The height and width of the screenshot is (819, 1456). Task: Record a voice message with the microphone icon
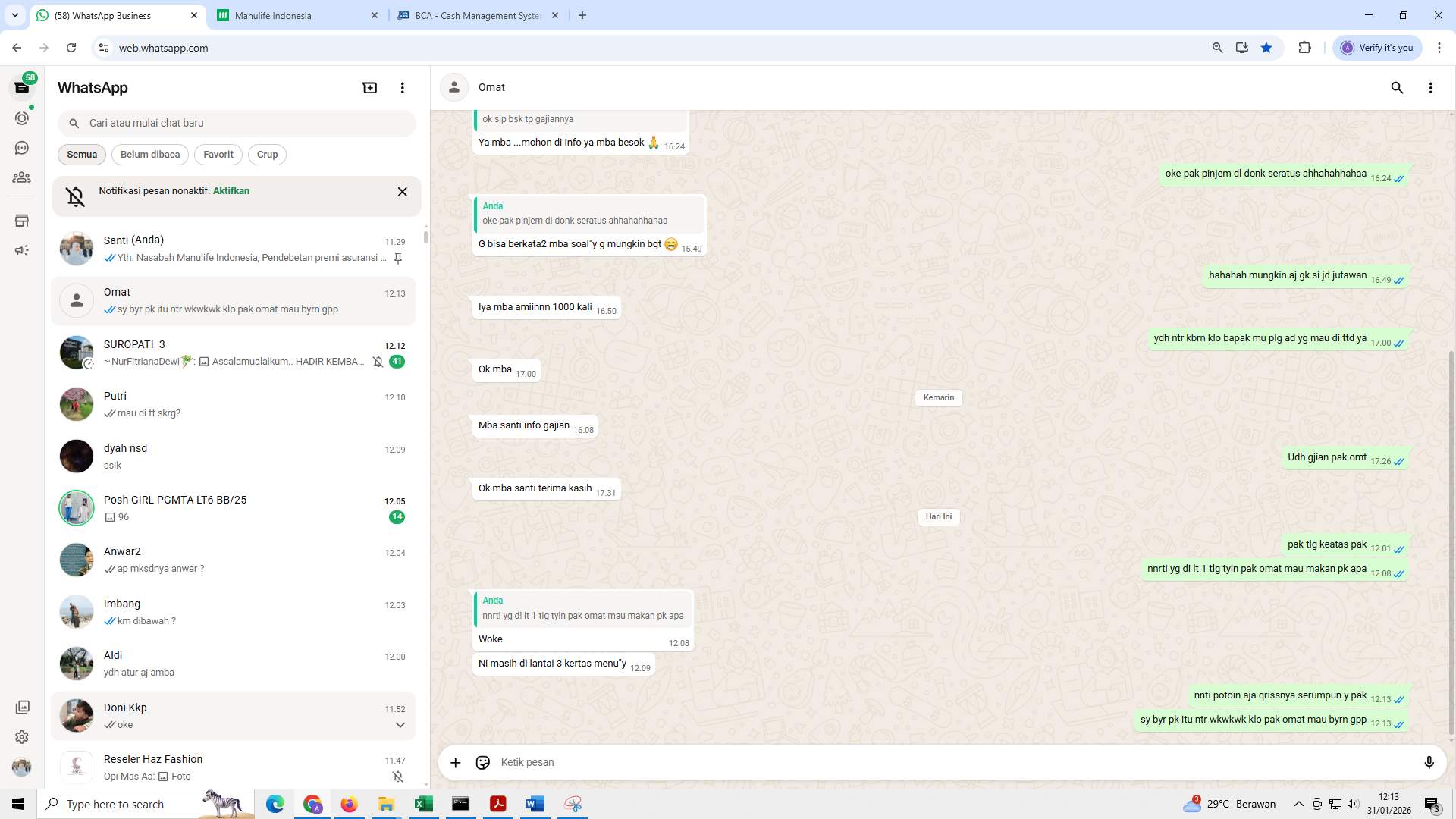click(x=1429, y=762)
